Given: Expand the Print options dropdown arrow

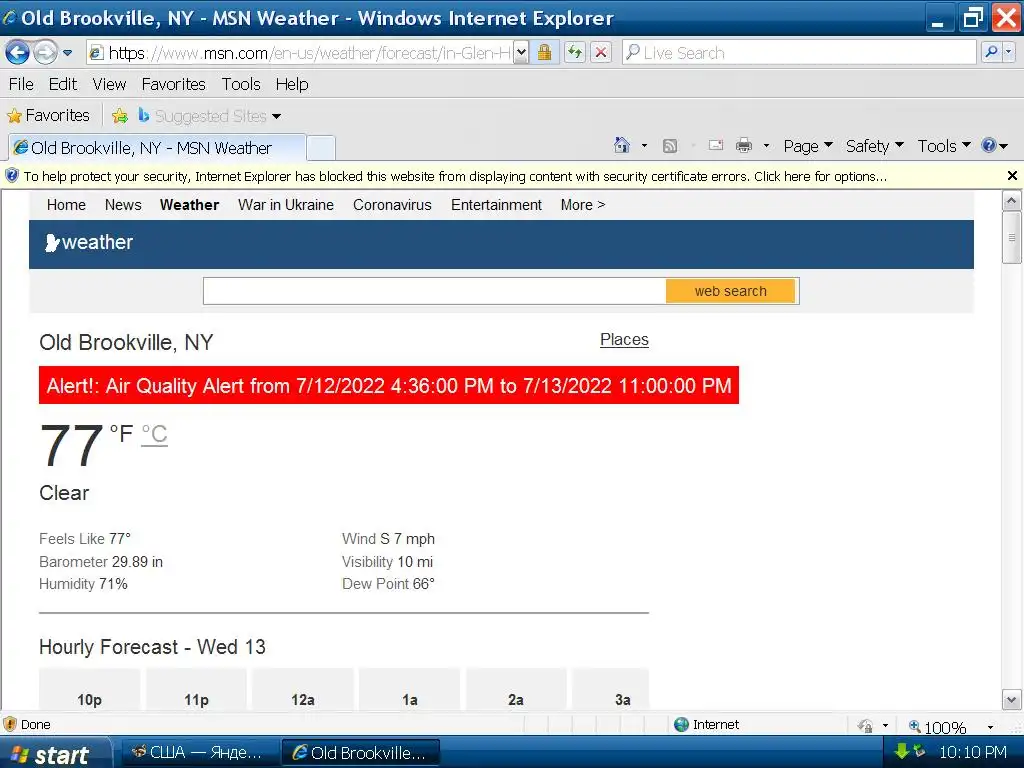Looking at the screenshot, I should pos(766,146).
